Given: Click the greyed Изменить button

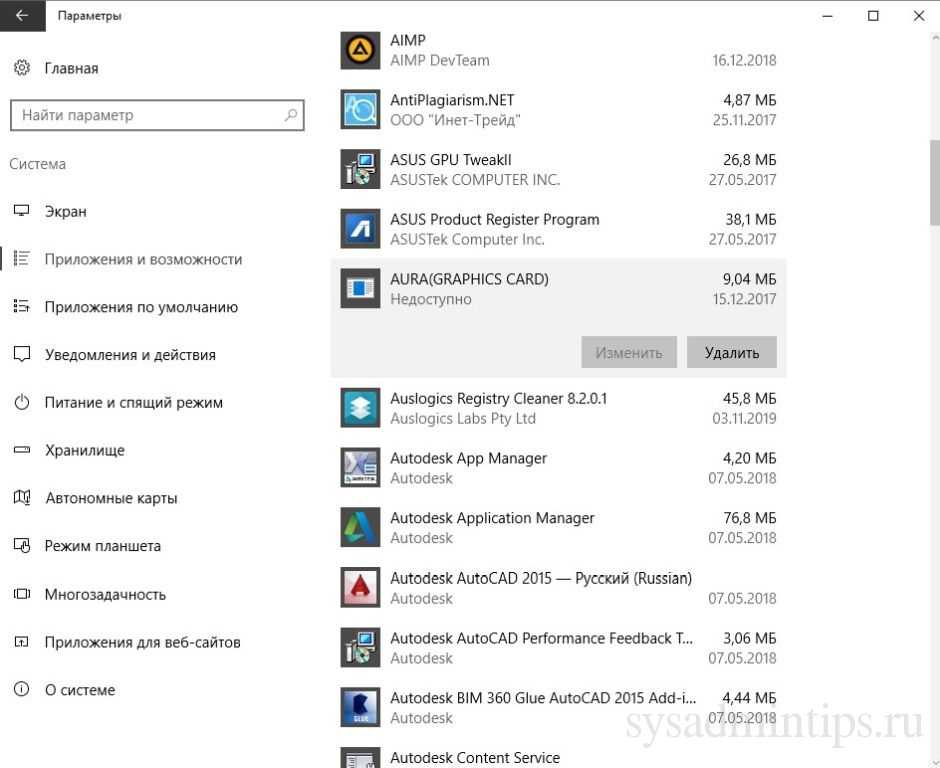Looking at the screenshot, I should click(x=629, y=353).
